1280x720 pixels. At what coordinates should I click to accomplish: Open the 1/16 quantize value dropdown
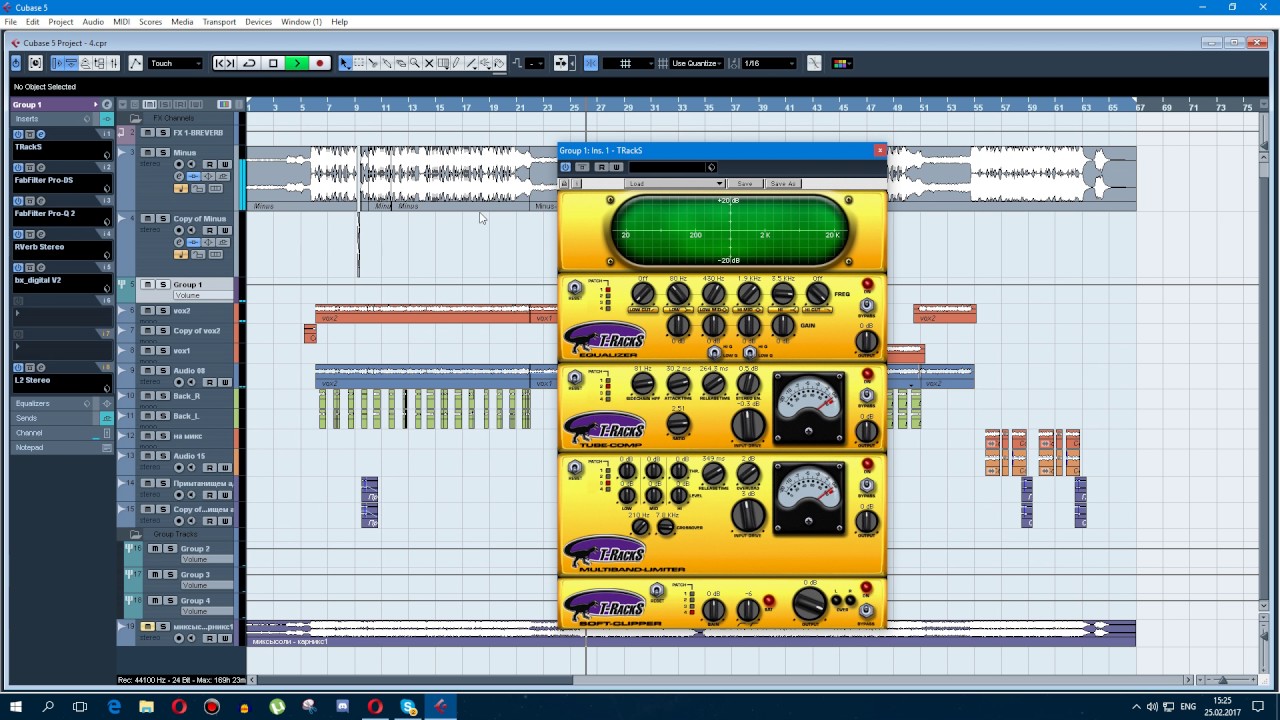[x=769, y=63]
